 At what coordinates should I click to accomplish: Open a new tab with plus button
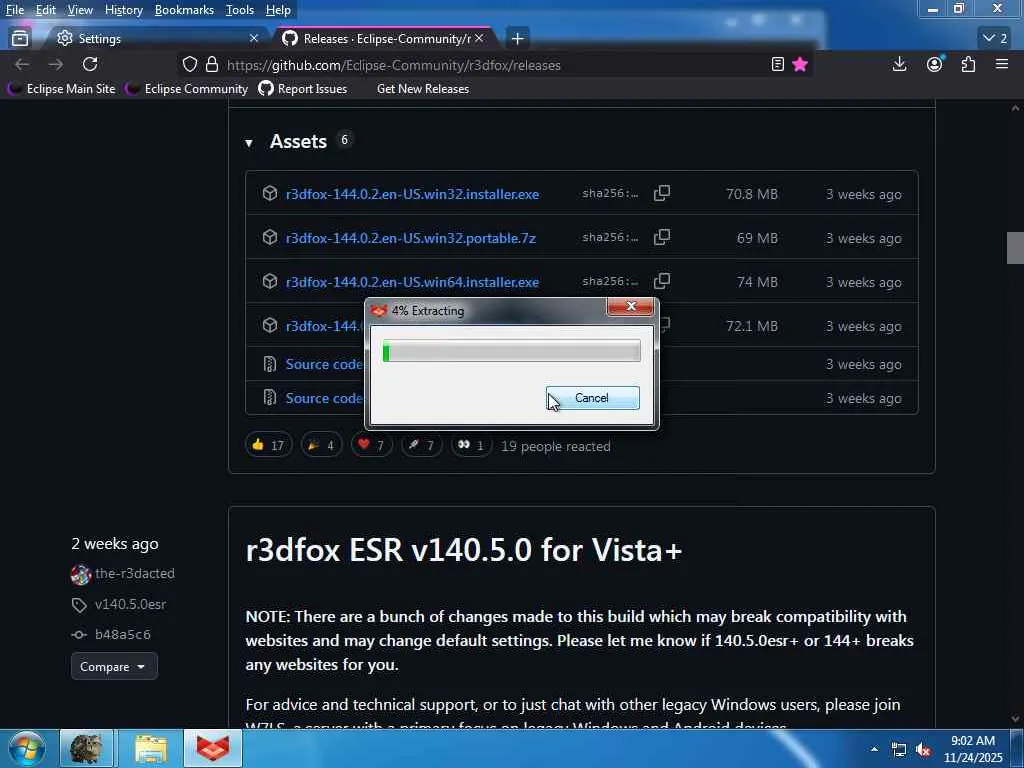tap(517, 39)
